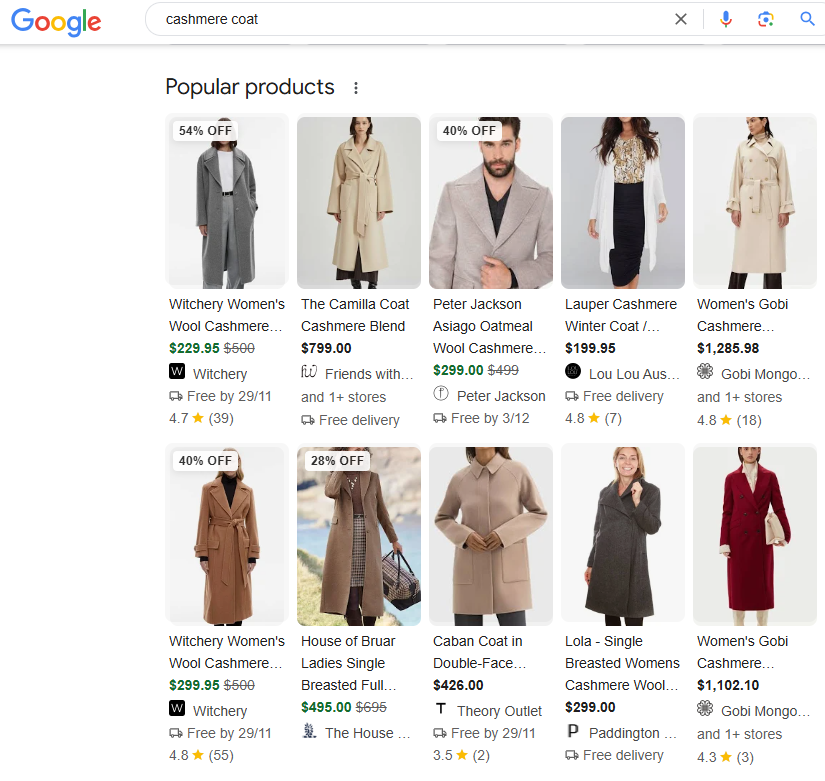Click and 1+ stores under Friends with
825x781 pixels.
point(344,397)
